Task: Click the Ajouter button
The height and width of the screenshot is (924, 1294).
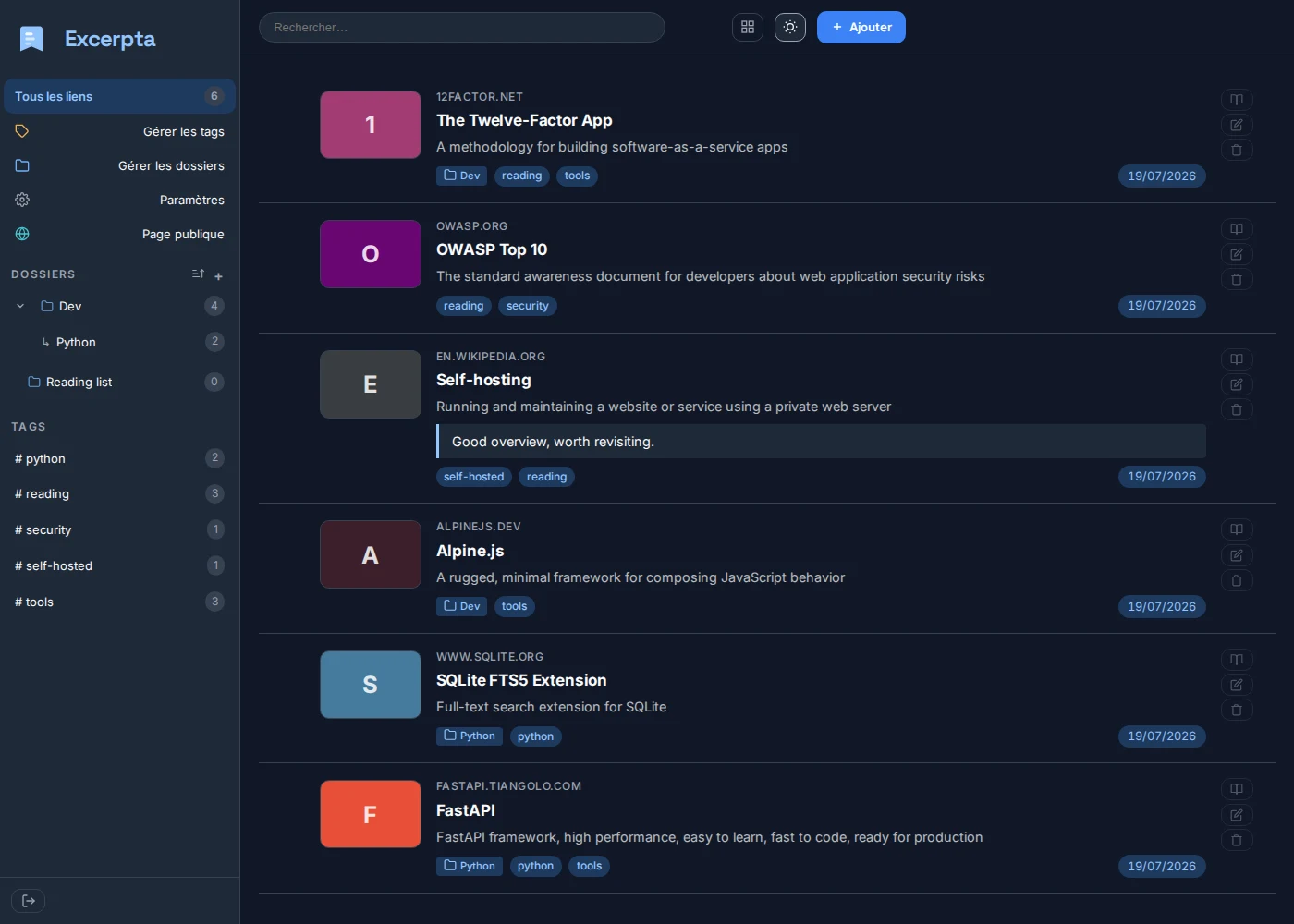Action: point(861,28)
